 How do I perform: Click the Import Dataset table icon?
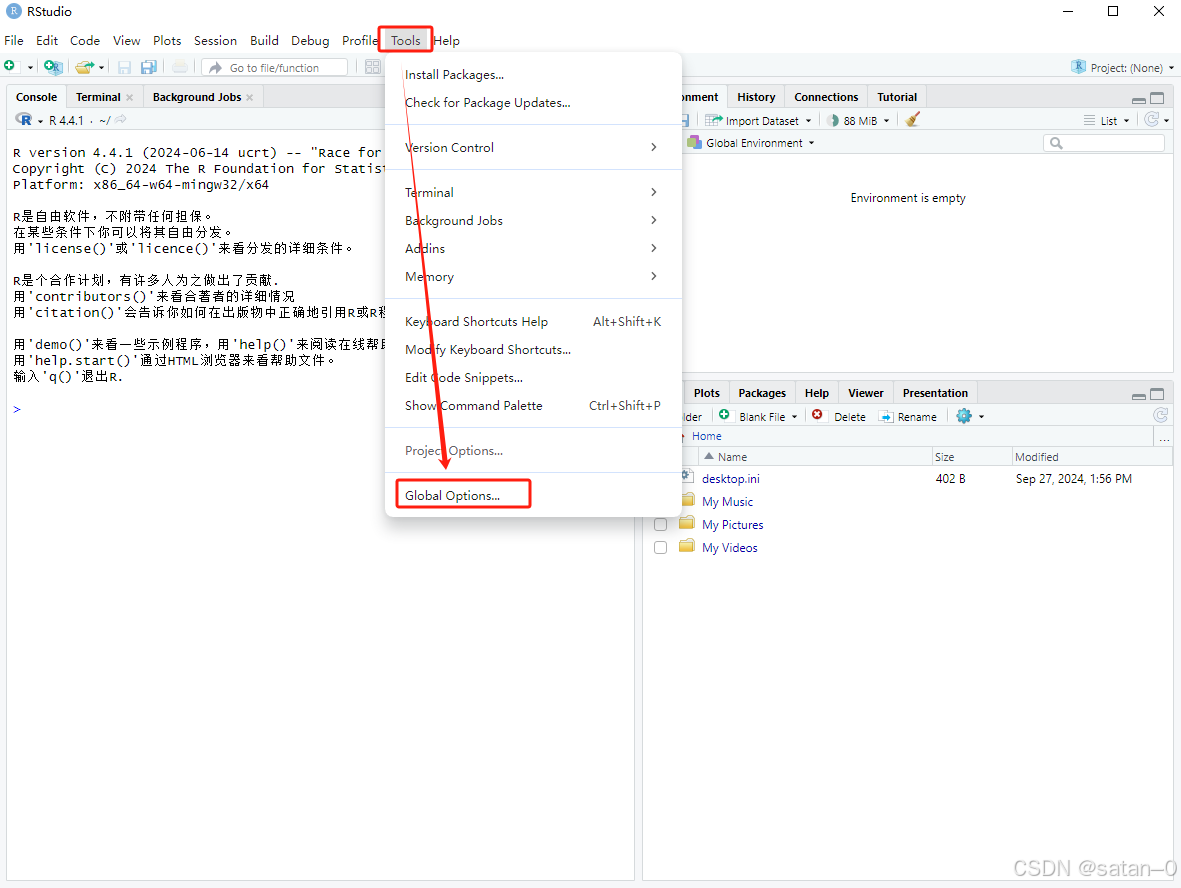point(713,120)
